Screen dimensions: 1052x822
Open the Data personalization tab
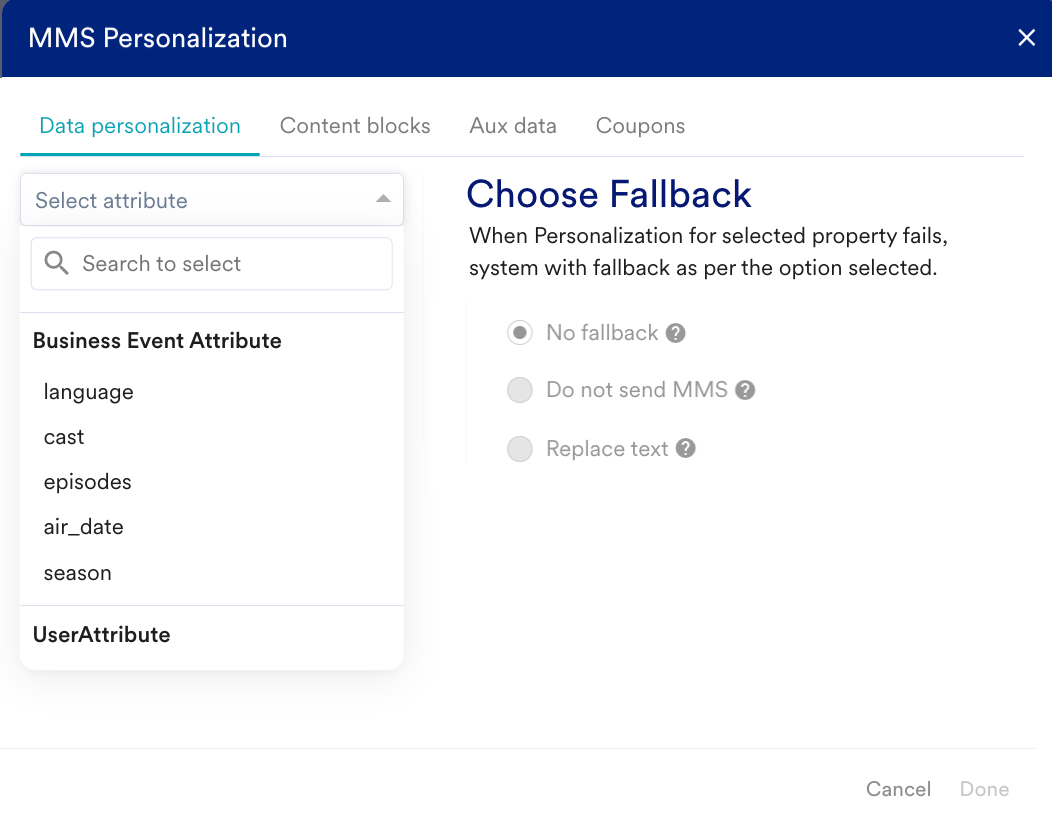[x=140, y=126]
